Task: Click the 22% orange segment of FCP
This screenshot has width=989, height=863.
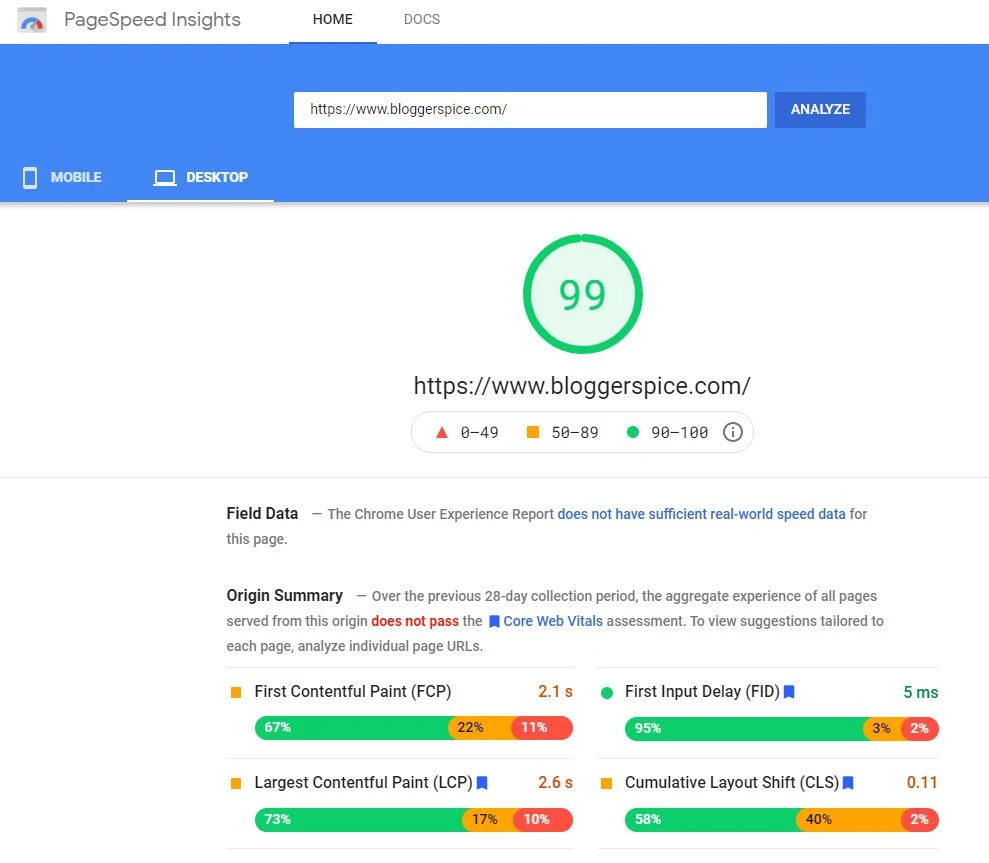Action: point(480,727)
